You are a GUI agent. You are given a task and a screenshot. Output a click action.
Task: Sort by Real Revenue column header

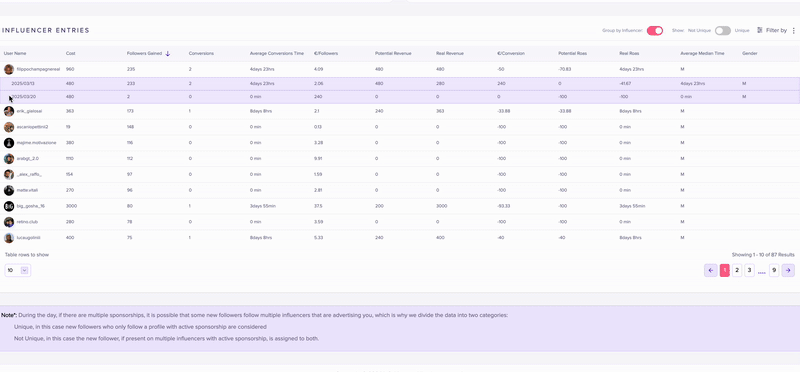[449, 54]
